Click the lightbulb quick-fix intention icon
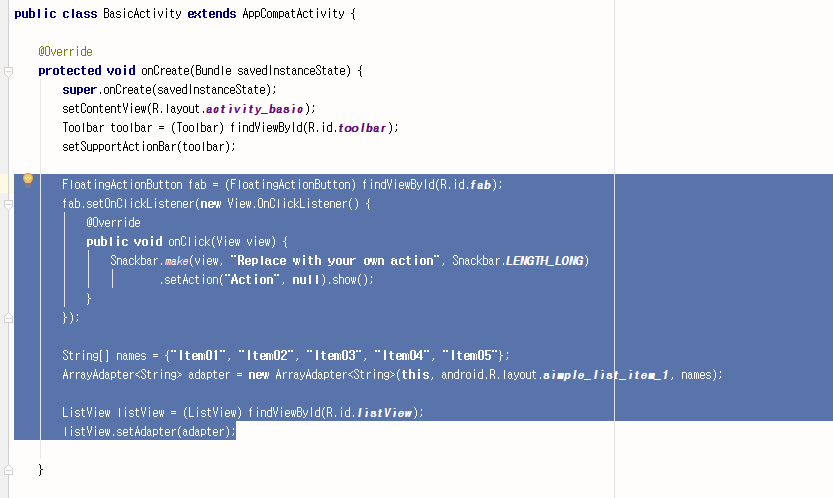The image size is (833, 498). [28, 180]
